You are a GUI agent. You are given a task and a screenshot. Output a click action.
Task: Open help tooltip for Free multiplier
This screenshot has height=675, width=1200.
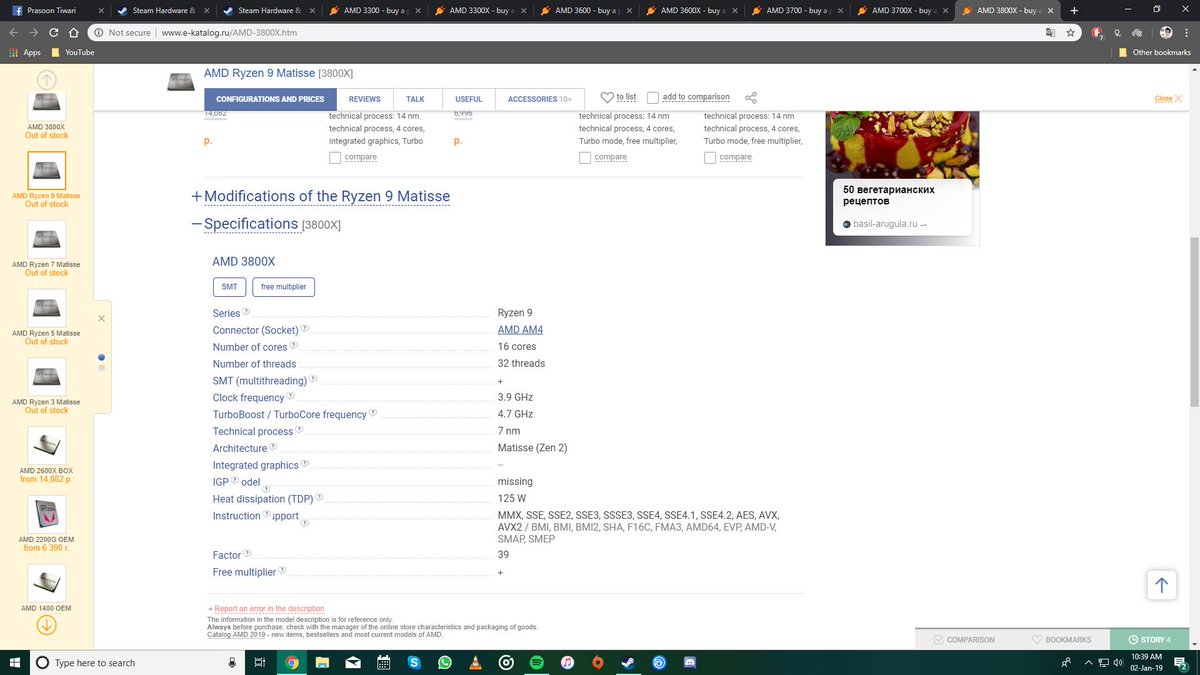click(x=282, y=571)
